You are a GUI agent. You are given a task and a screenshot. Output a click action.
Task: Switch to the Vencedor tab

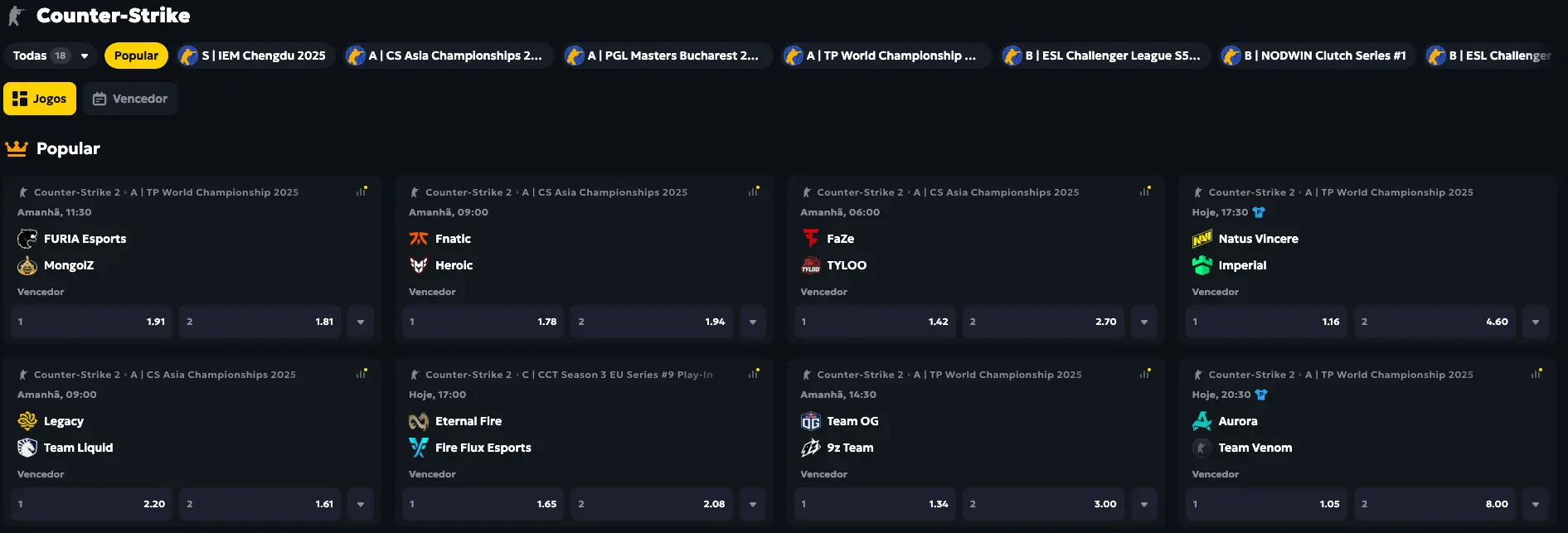130,99
